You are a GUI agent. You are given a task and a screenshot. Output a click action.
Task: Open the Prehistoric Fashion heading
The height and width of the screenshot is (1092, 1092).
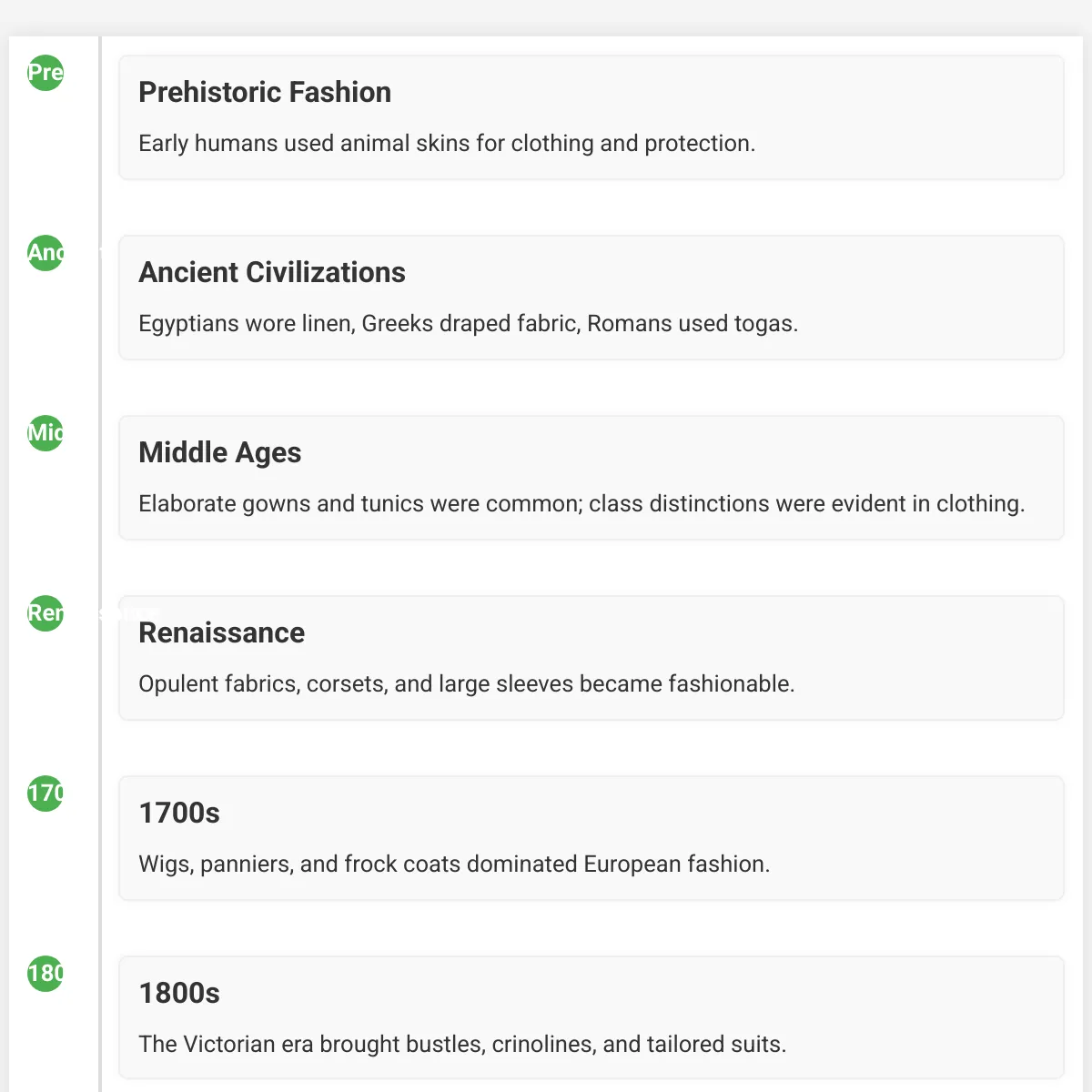(x=265, y=92)
